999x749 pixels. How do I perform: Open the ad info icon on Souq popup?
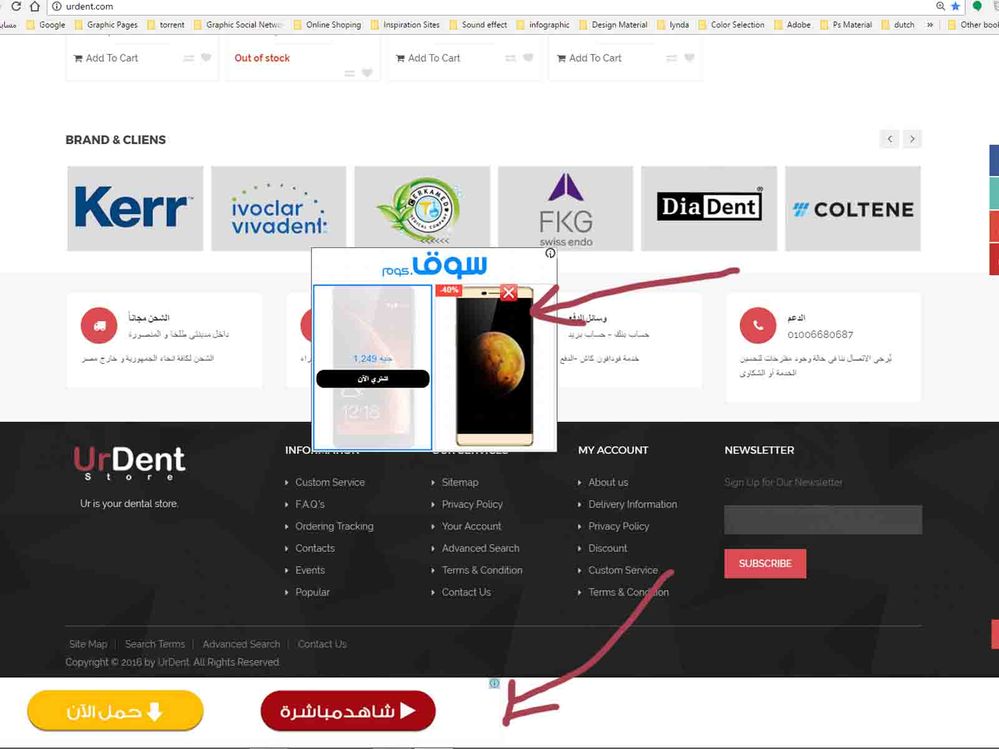550,254
